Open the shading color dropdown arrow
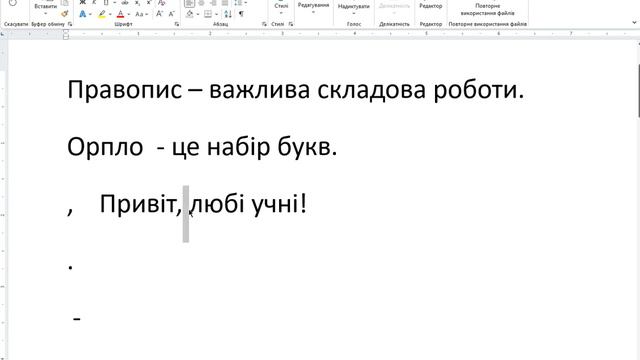 pos(198,15)
